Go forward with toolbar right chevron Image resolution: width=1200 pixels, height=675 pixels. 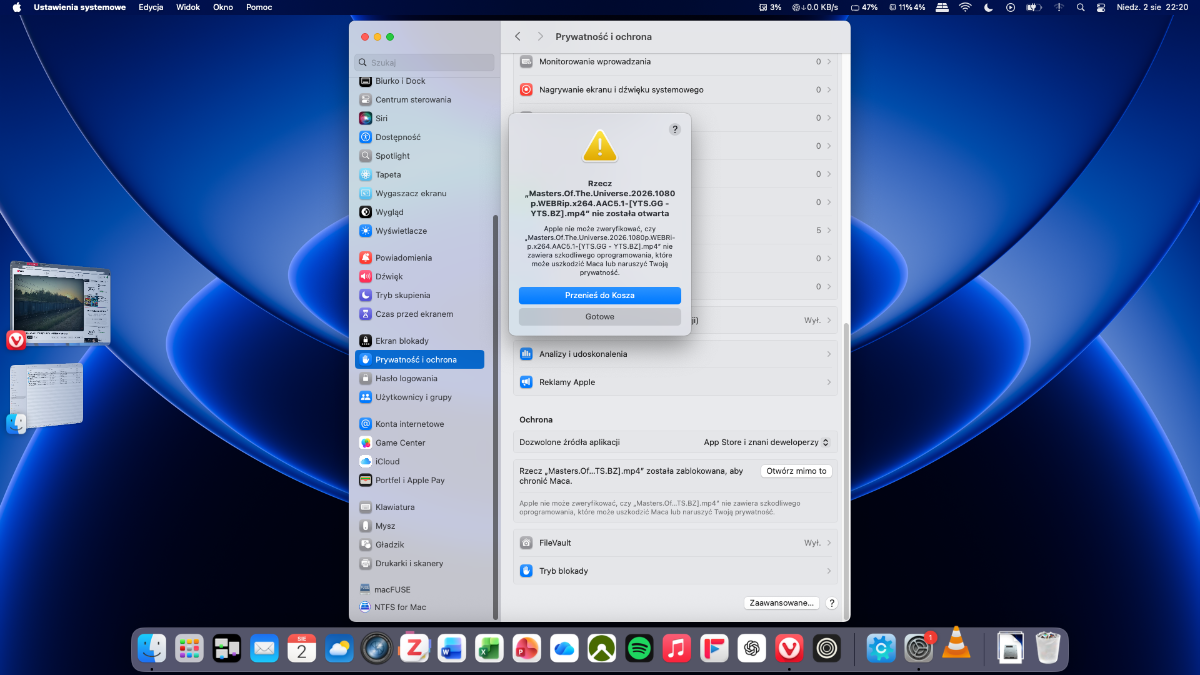540,37
